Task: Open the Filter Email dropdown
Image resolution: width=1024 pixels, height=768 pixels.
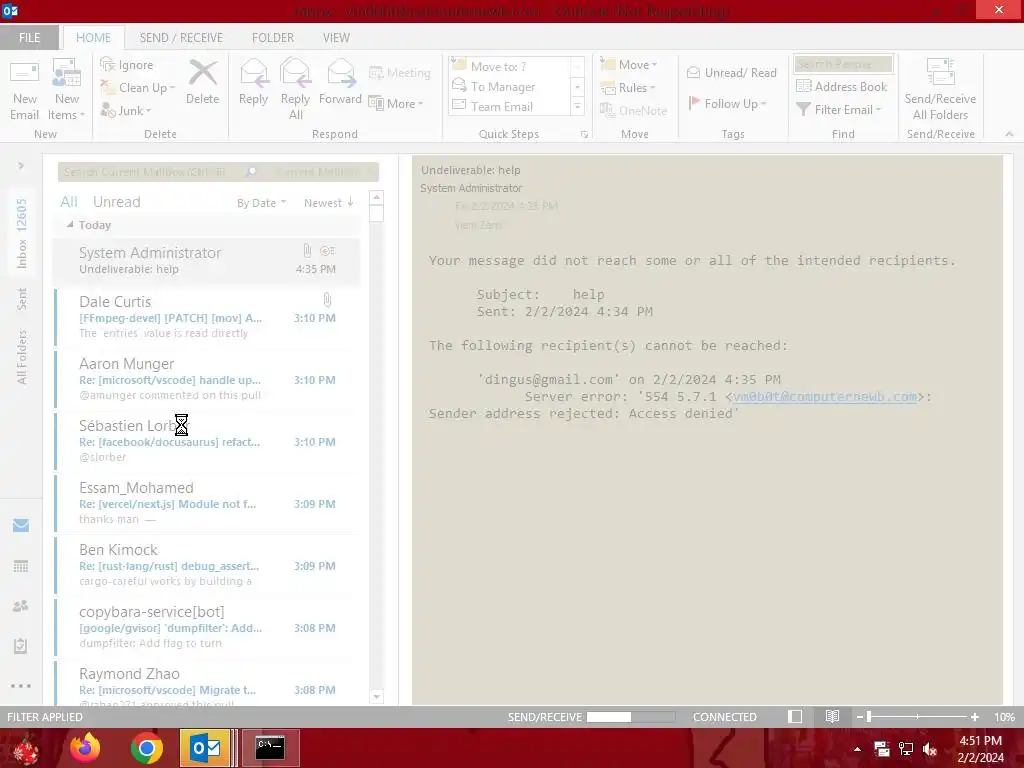Action: click(839, 110)
